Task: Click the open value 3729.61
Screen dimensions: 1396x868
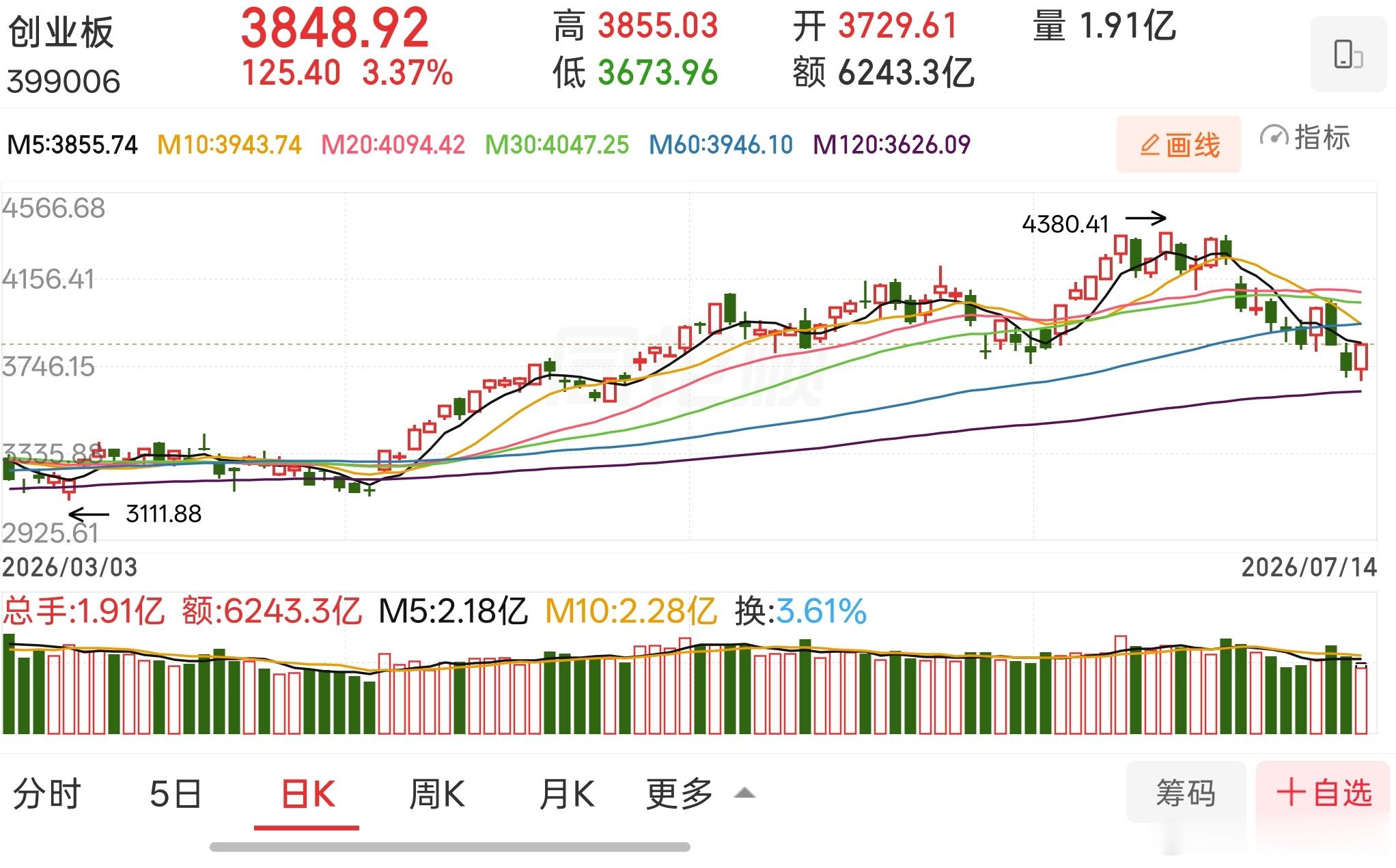Action: tap(897, 26)
